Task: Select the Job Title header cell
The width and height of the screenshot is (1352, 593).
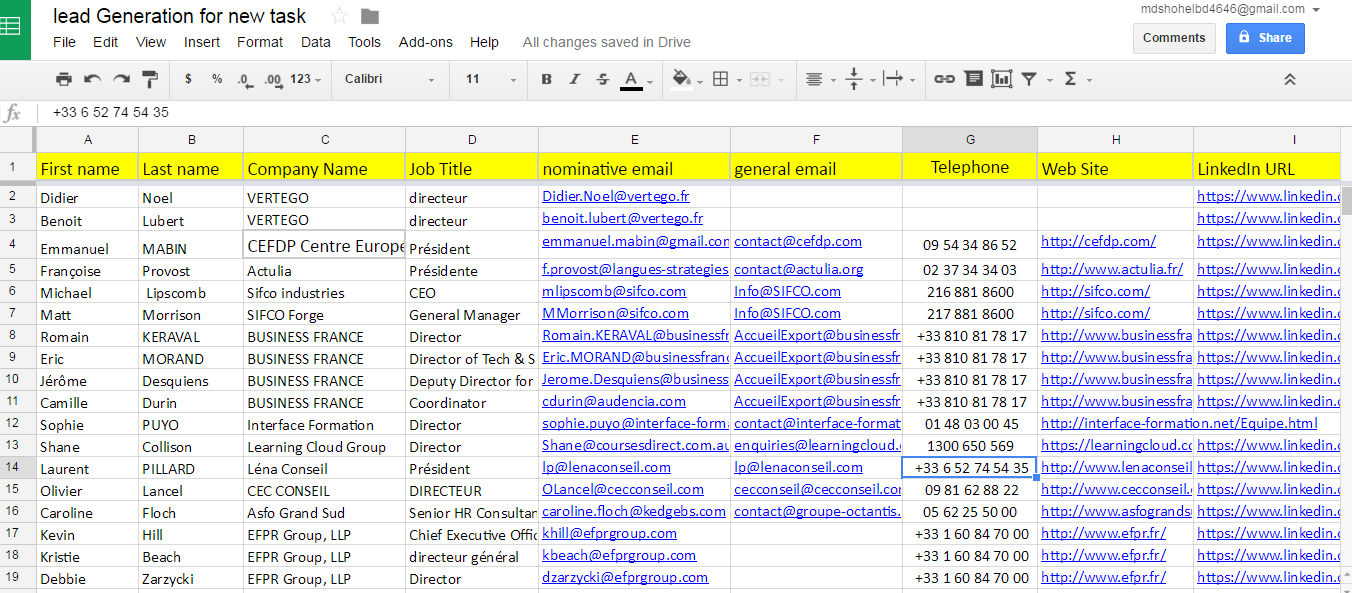Action: point(472,167)
